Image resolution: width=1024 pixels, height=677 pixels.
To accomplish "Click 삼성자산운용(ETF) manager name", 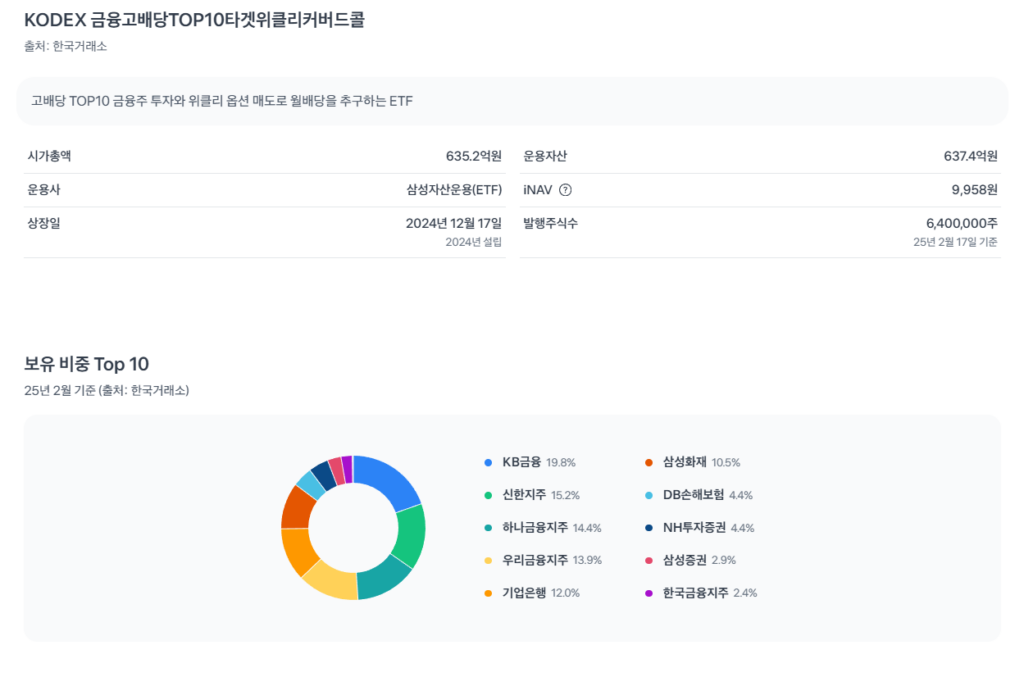I will [x=454, y=190].
